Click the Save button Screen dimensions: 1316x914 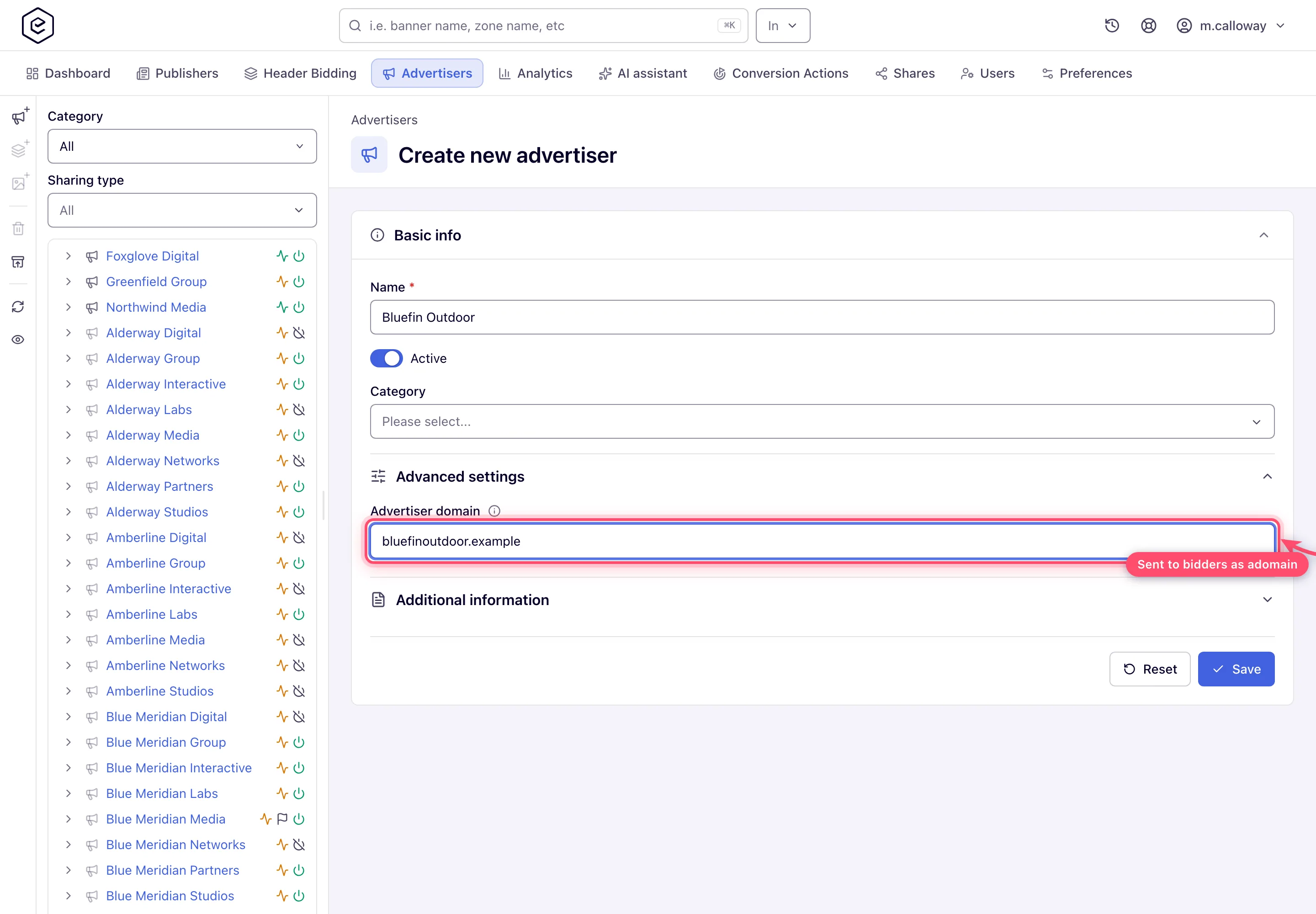point(1236,669)
